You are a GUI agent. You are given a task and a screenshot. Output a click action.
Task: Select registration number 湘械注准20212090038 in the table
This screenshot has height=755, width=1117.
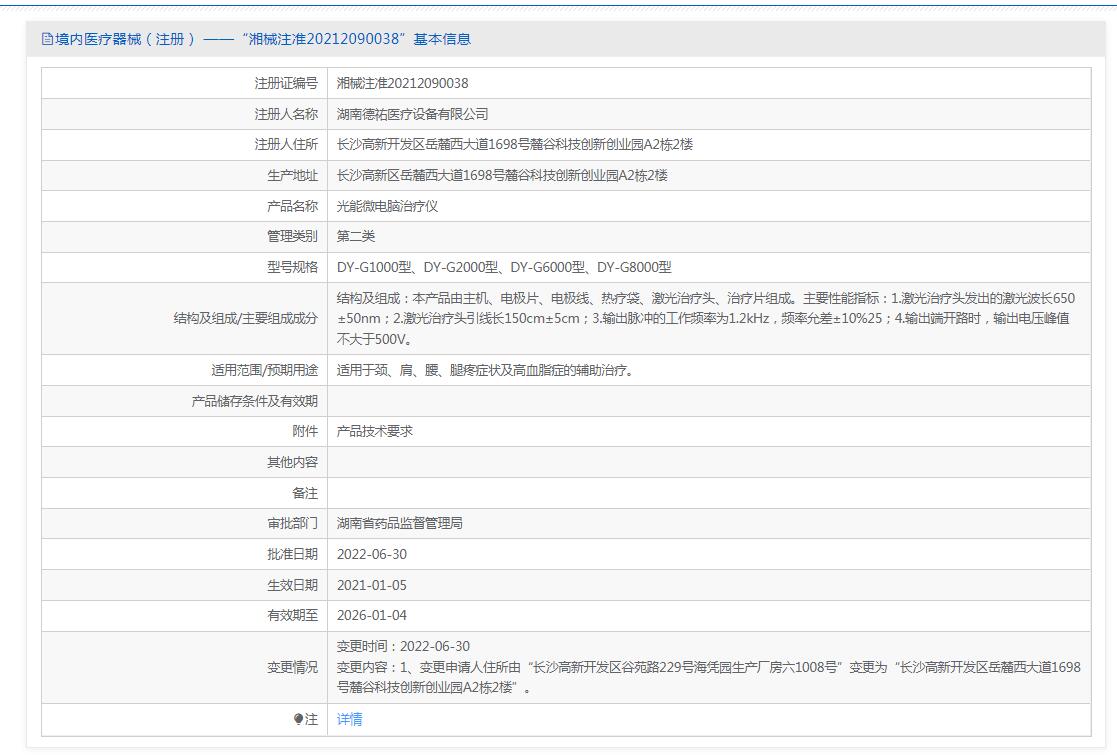402,83
